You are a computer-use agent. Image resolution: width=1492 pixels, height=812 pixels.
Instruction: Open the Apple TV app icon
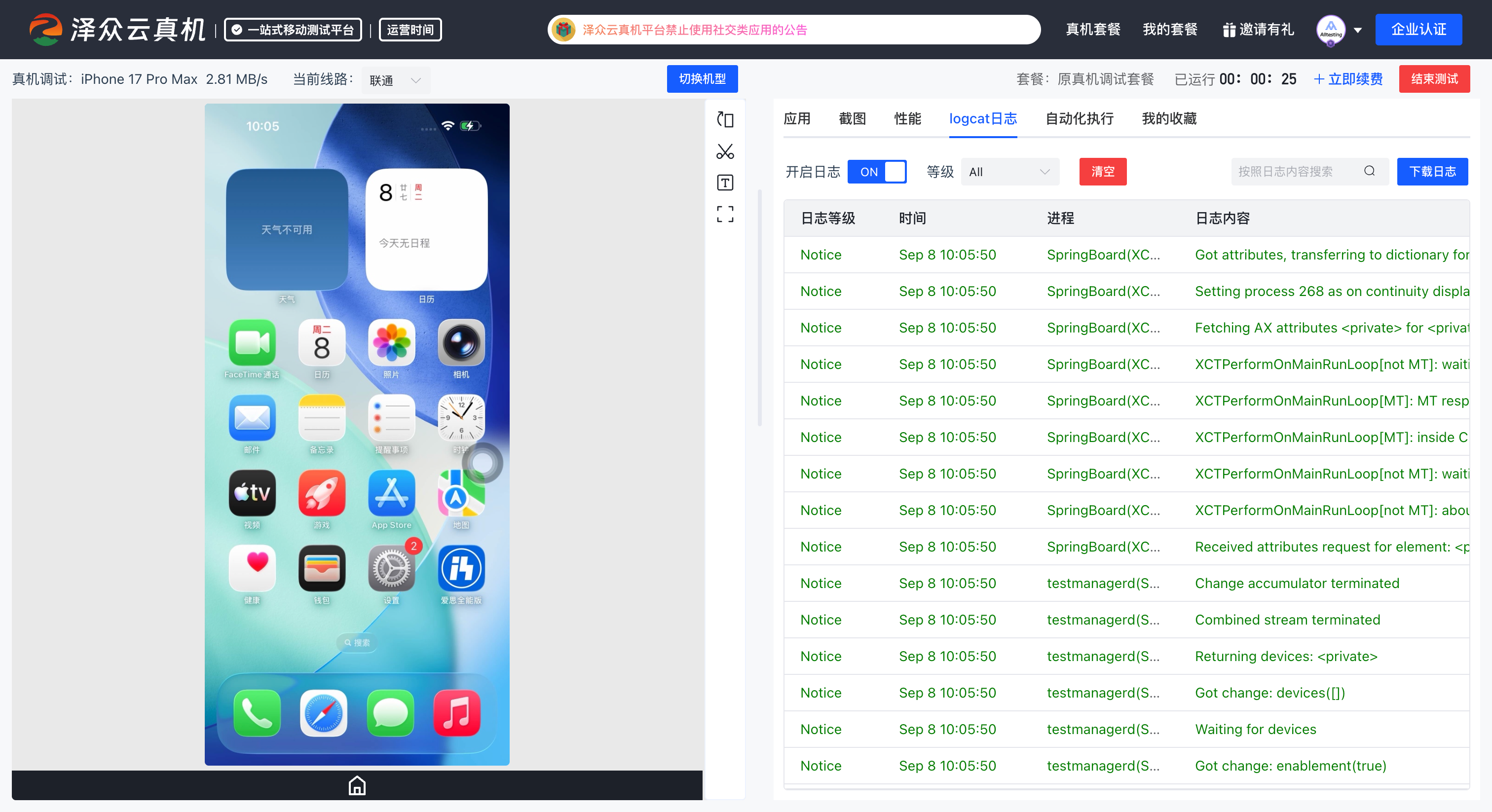click(252, 493)
